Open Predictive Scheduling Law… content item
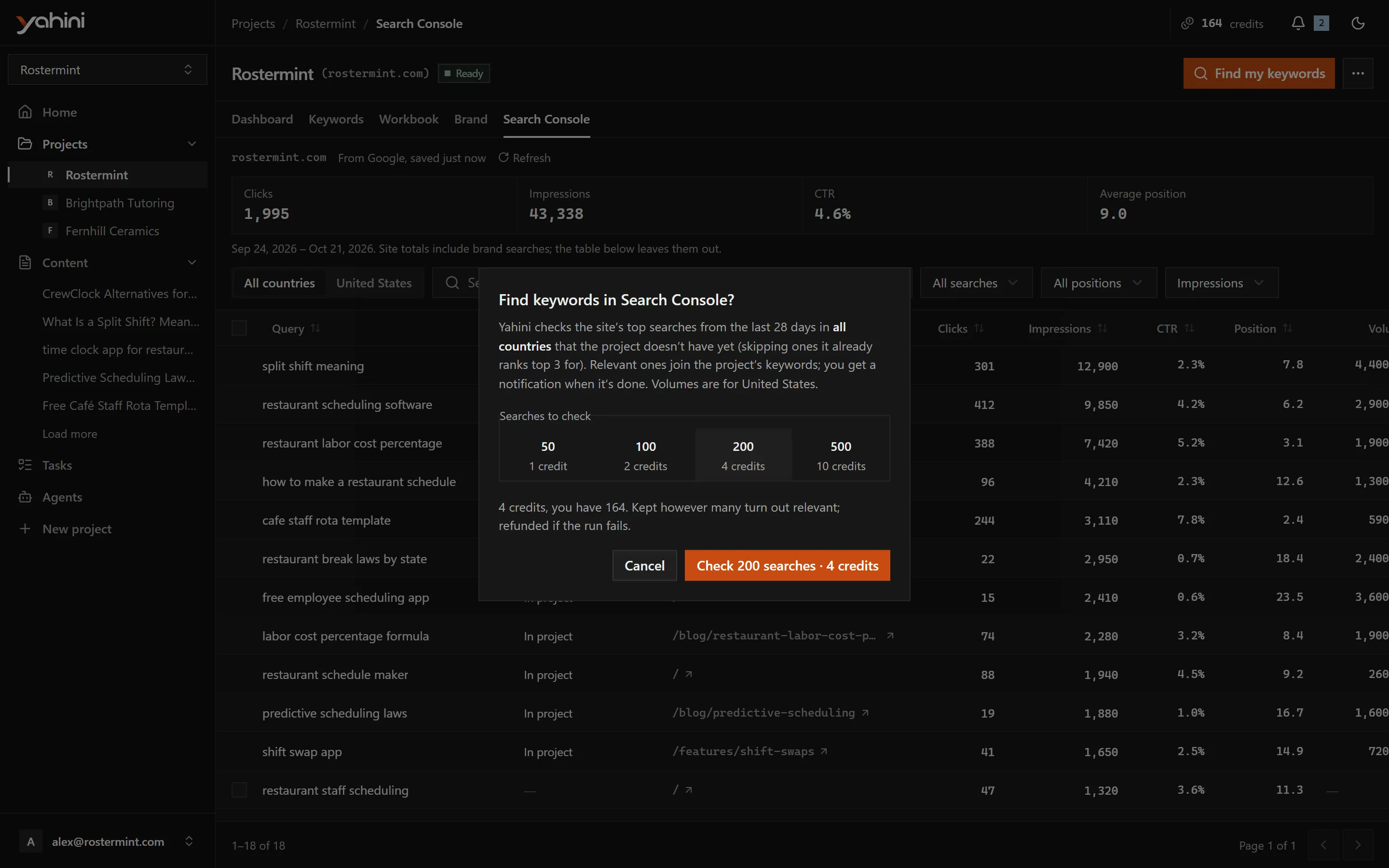Image resolution: width=1389 pixels, height=868 pixels. coord(119,377)
